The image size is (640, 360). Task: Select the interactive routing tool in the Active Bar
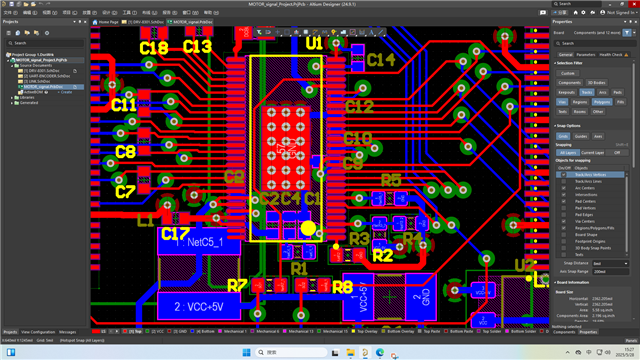(316, 32)
